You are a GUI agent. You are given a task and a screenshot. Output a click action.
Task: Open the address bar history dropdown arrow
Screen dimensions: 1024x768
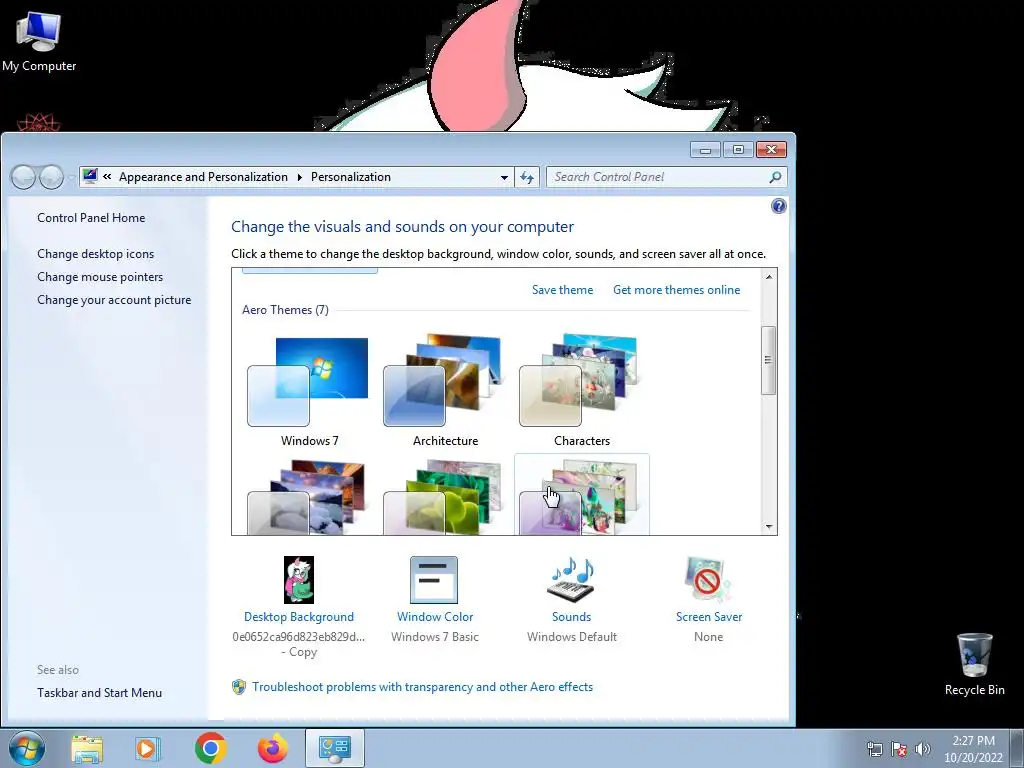click(x=504, y=177)
